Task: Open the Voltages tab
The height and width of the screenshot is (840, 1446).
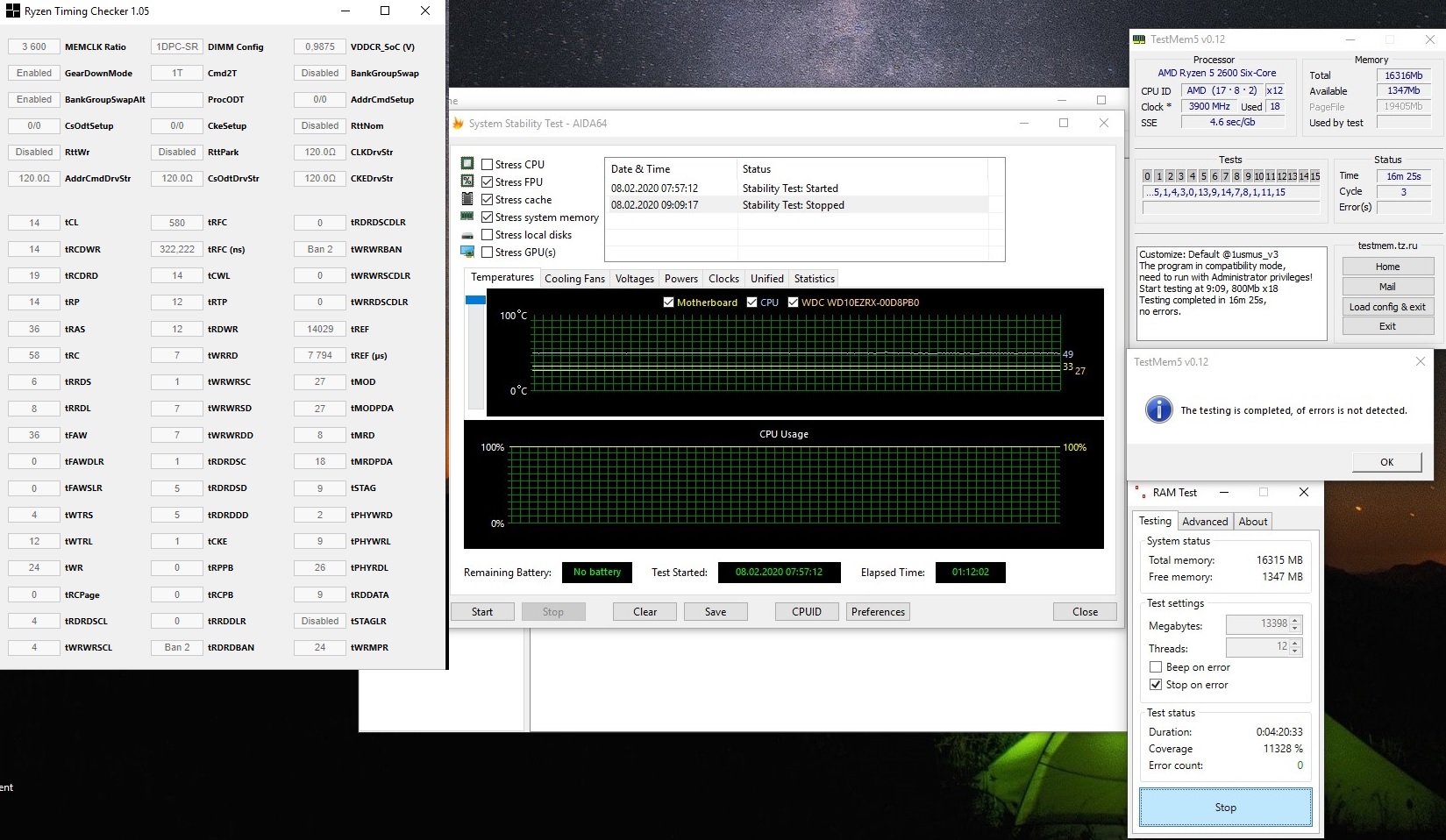Action: [635, 279]
